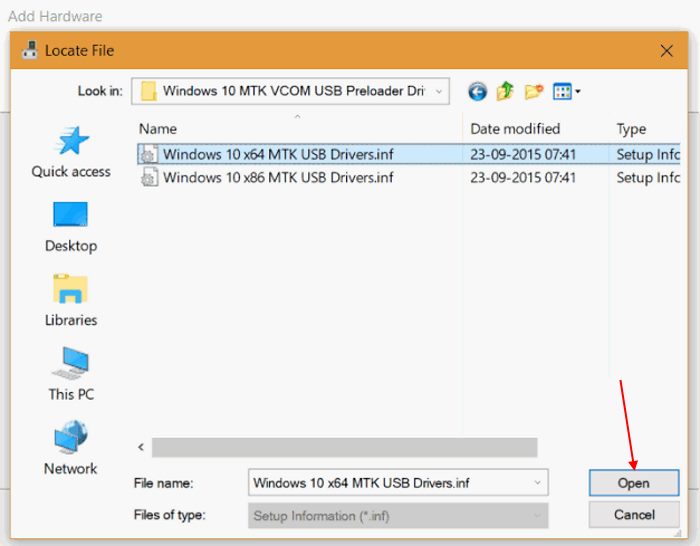Click the x86 file's date modified cell

tap(523, 178)
